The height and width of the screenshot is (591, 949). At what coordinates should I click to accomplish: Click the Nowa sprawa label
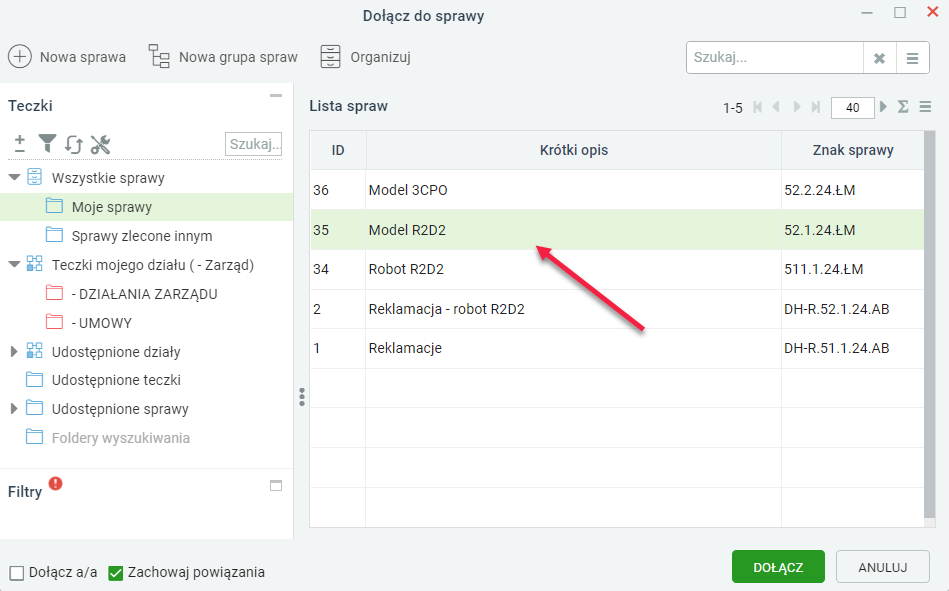click(x=83, y=58)
